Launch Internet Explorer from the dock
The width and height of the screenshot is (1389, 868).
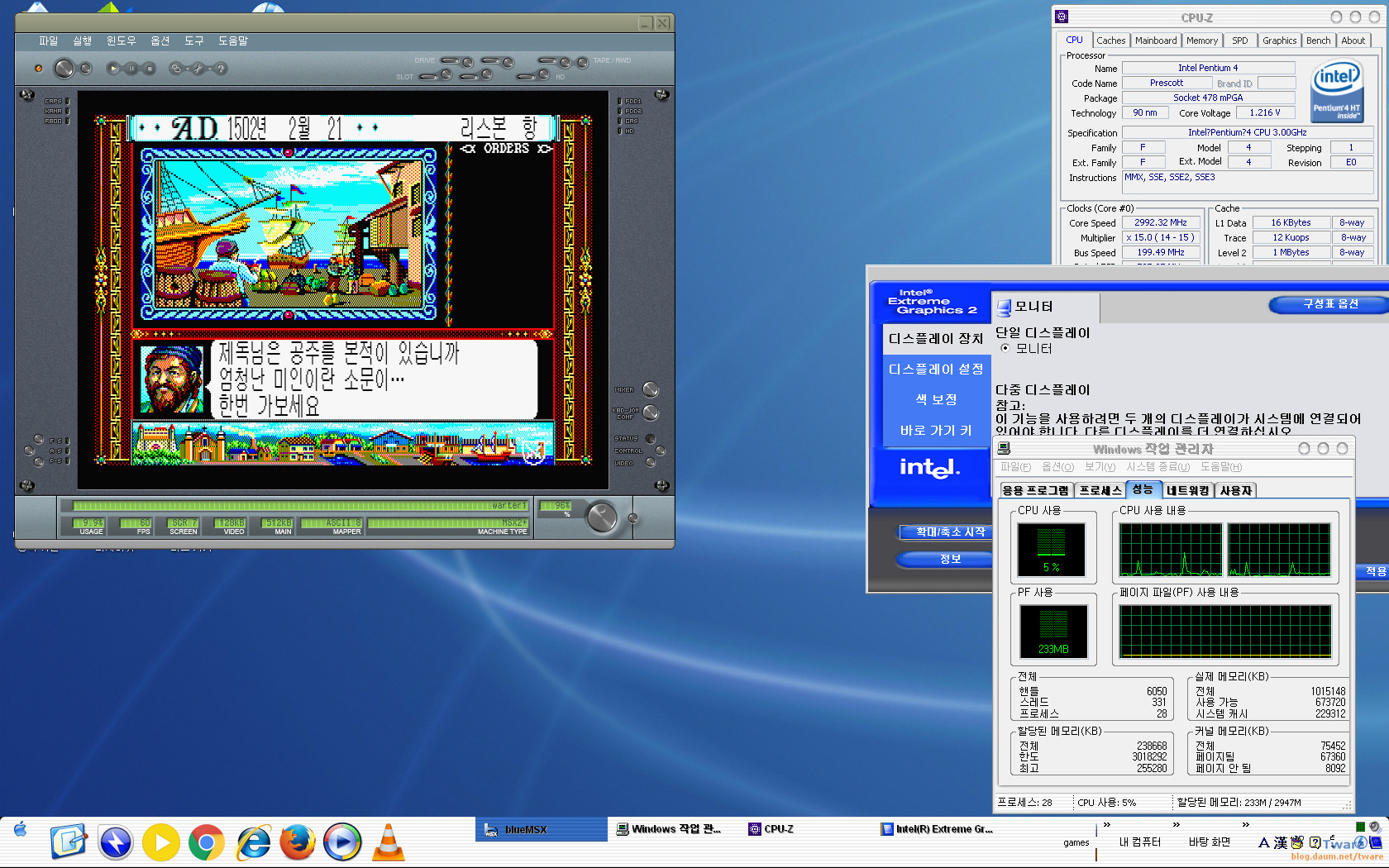pos(253,842)
